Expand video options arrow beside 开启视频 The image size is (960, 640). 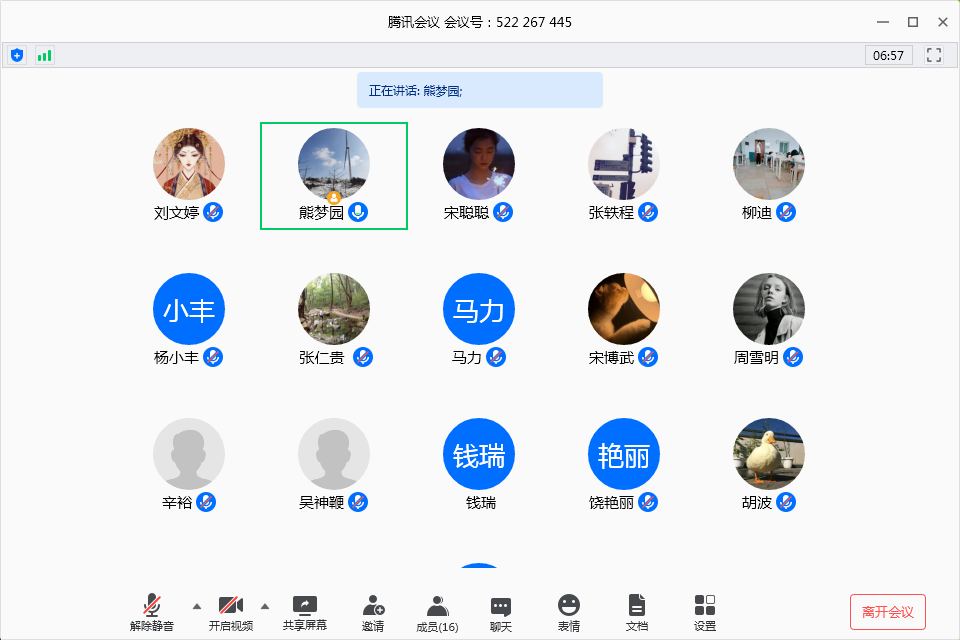[x=265, y=605]
